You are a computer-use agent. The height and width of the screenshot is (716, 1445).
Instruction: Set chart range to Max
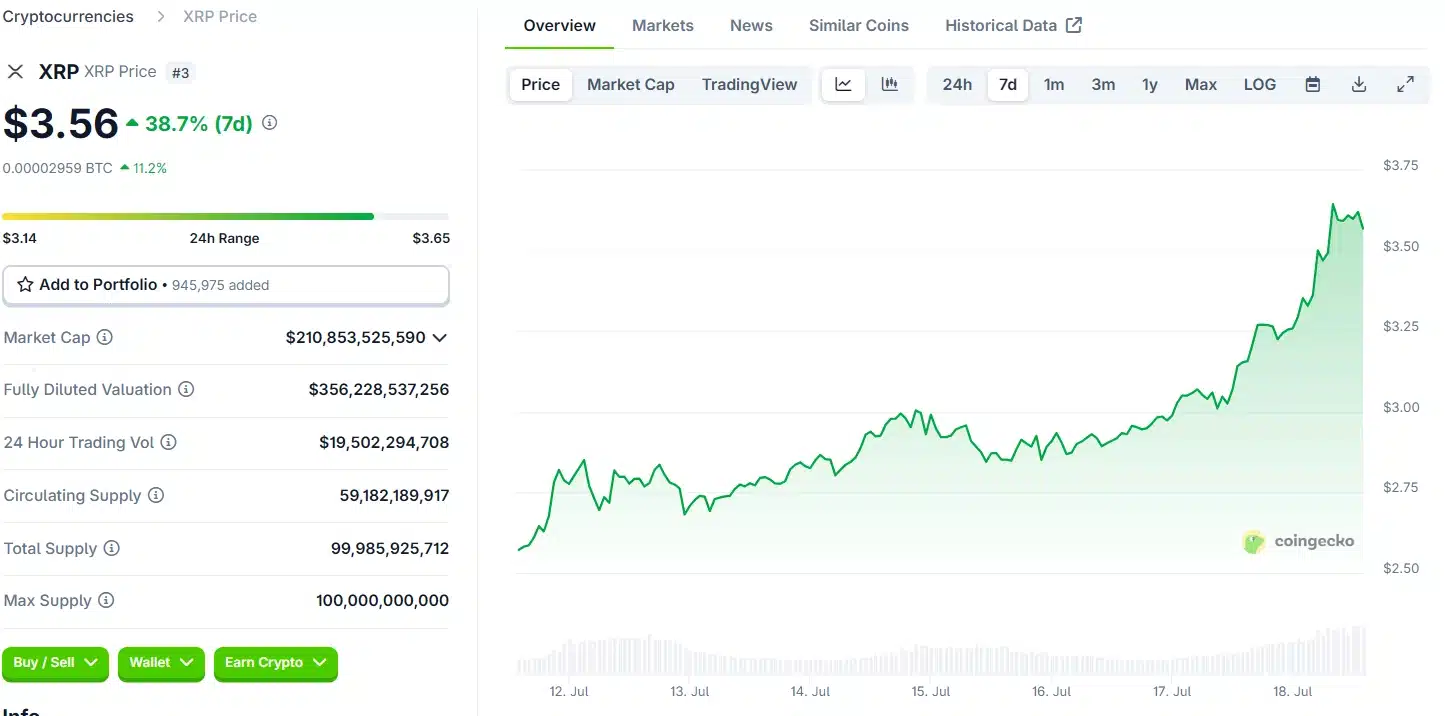1201,85
